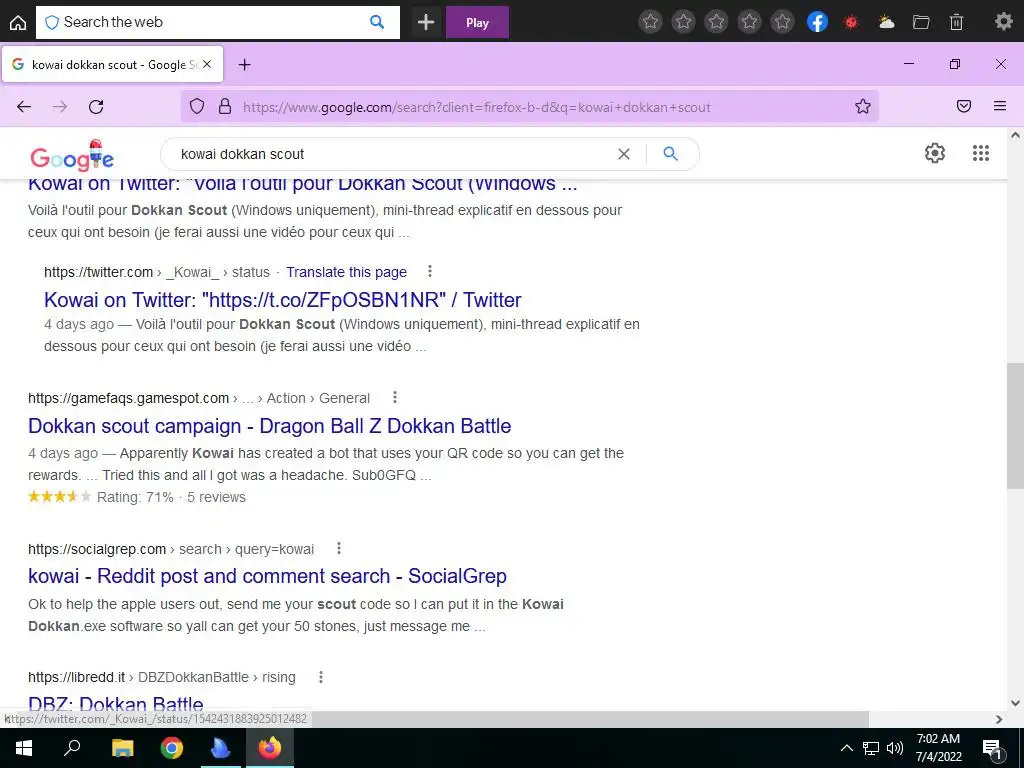Open Kowai on Twitter Voilà l'outil result

click(302, 184)
